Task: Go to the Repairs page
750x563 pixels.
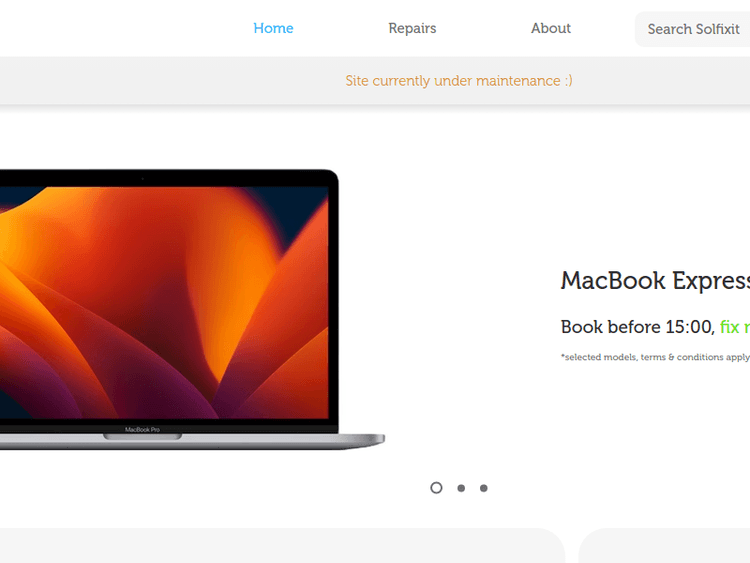Action: tap(412, 28)
